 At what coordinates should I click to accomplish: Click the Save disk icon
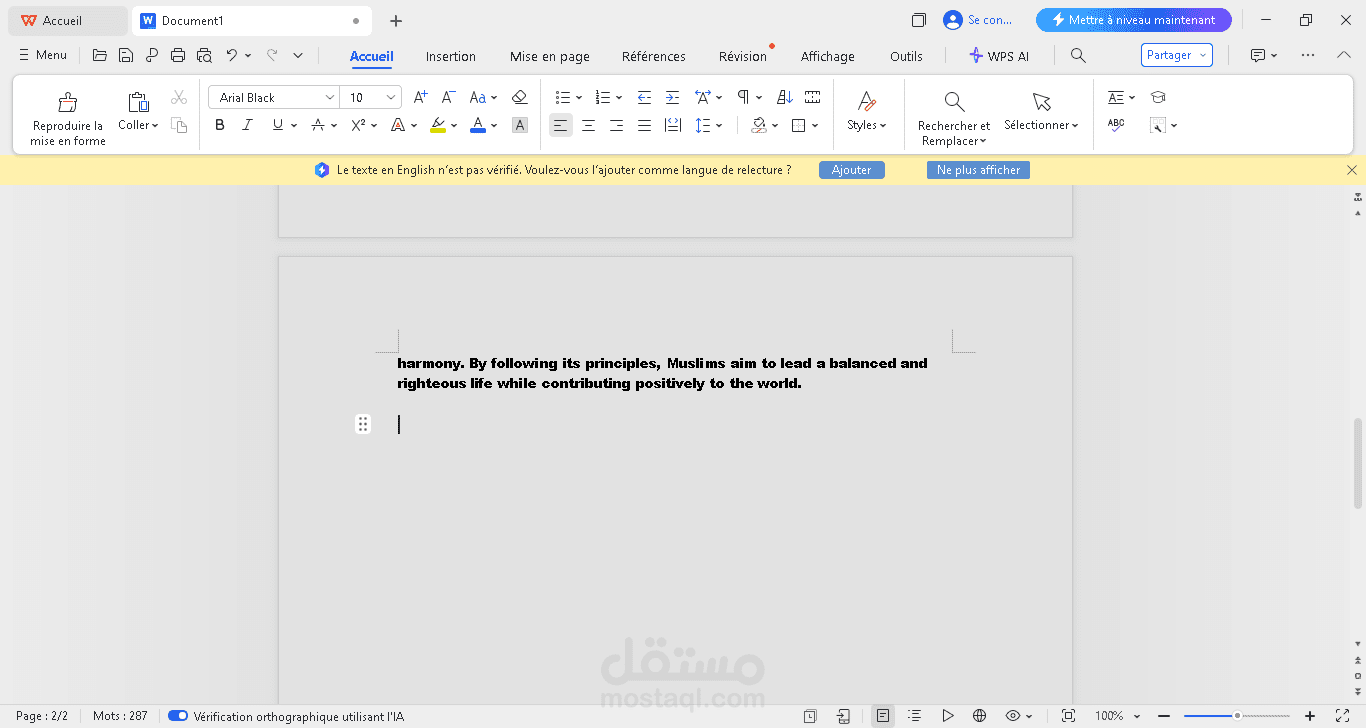[x=126, y=55]
